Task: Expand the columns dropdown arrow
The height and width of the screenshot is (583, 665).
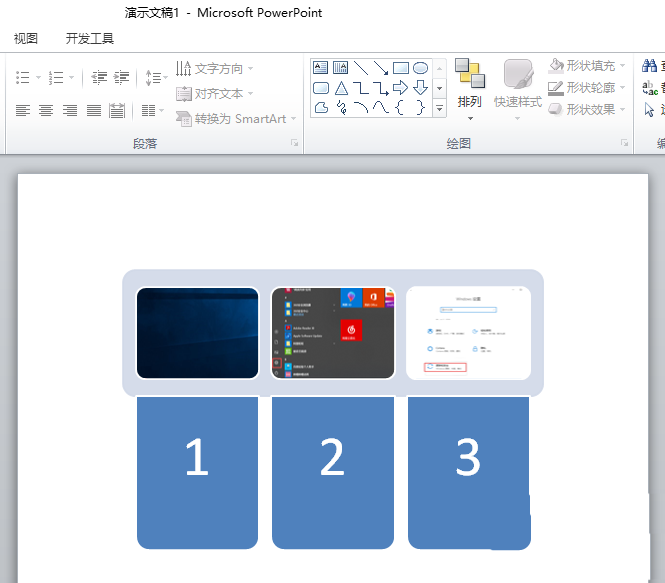Action: [x=162, y=111]
